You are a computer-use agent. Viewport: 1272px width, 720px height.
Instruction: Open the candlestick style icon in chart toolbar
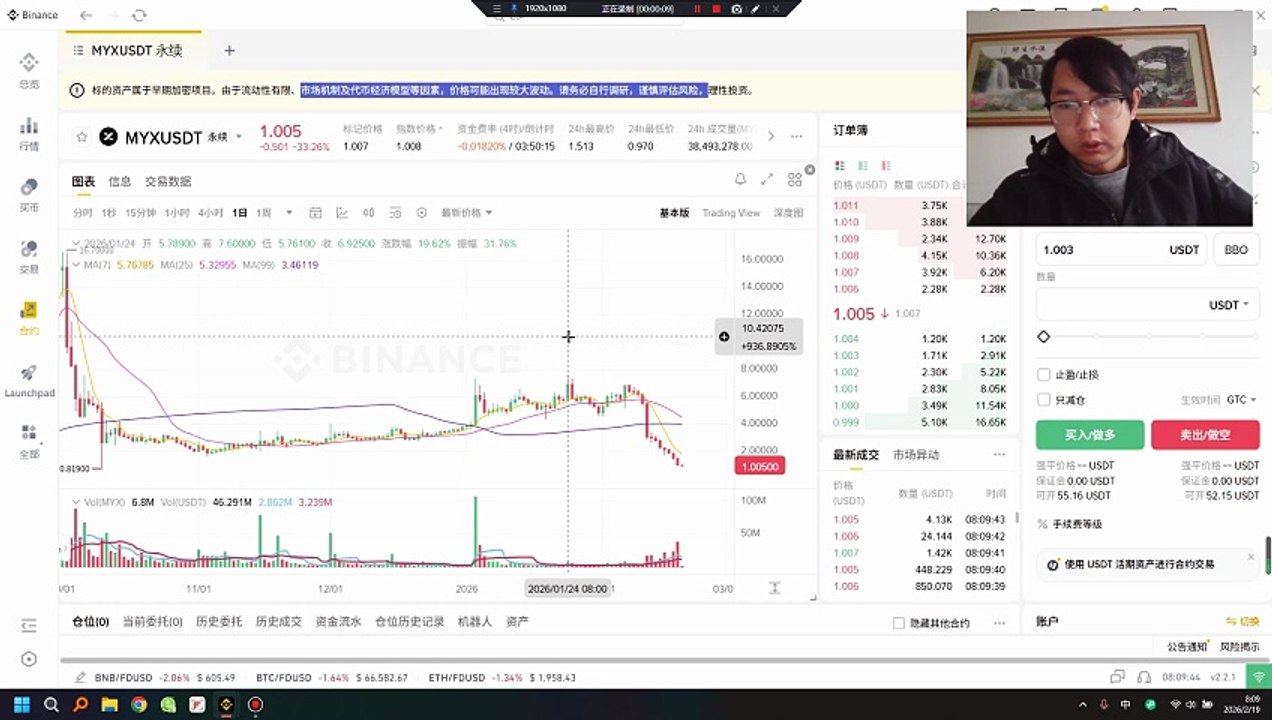tap(368, 212)
